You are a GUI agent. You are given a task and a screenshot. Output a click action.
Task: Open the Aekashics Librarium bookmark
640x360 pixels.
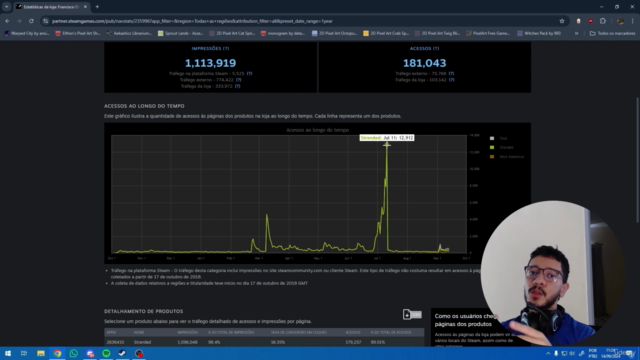click(x=129, y=33)
